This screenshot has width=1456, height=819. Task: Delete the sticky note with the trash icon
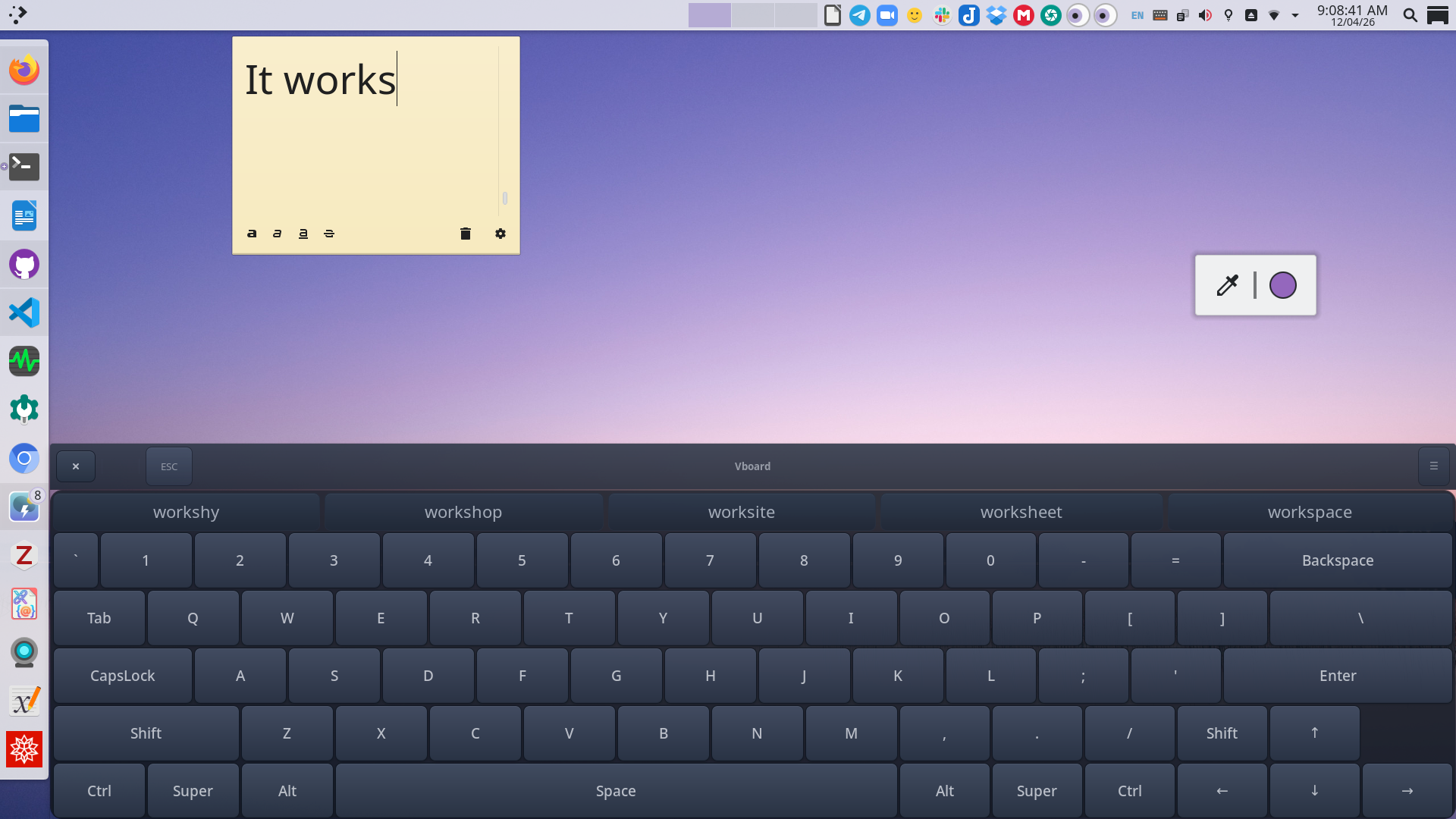tap(465, 234)
